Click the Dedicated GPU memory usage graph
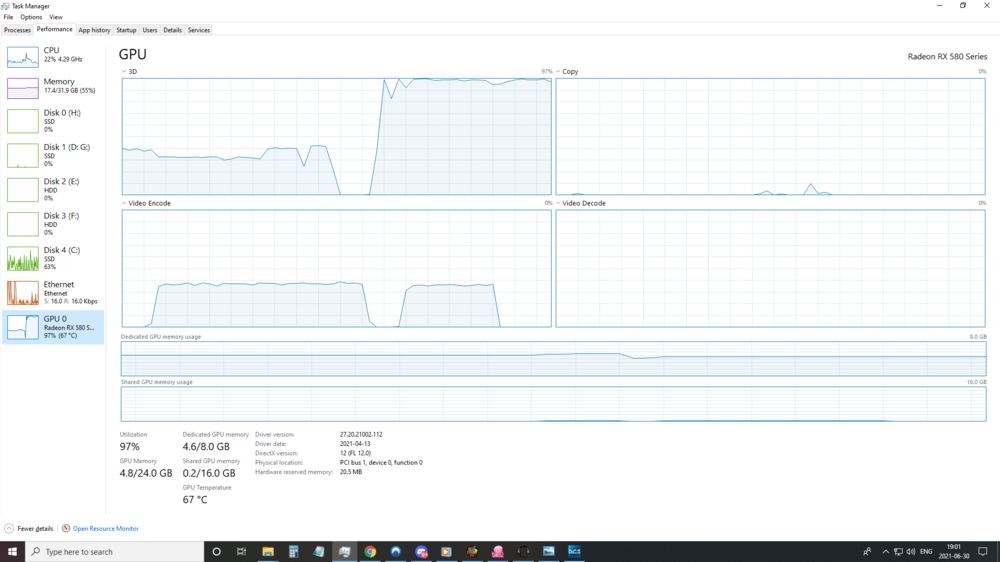Screen dimensions: 1000x562 click(x=554, y=359)
